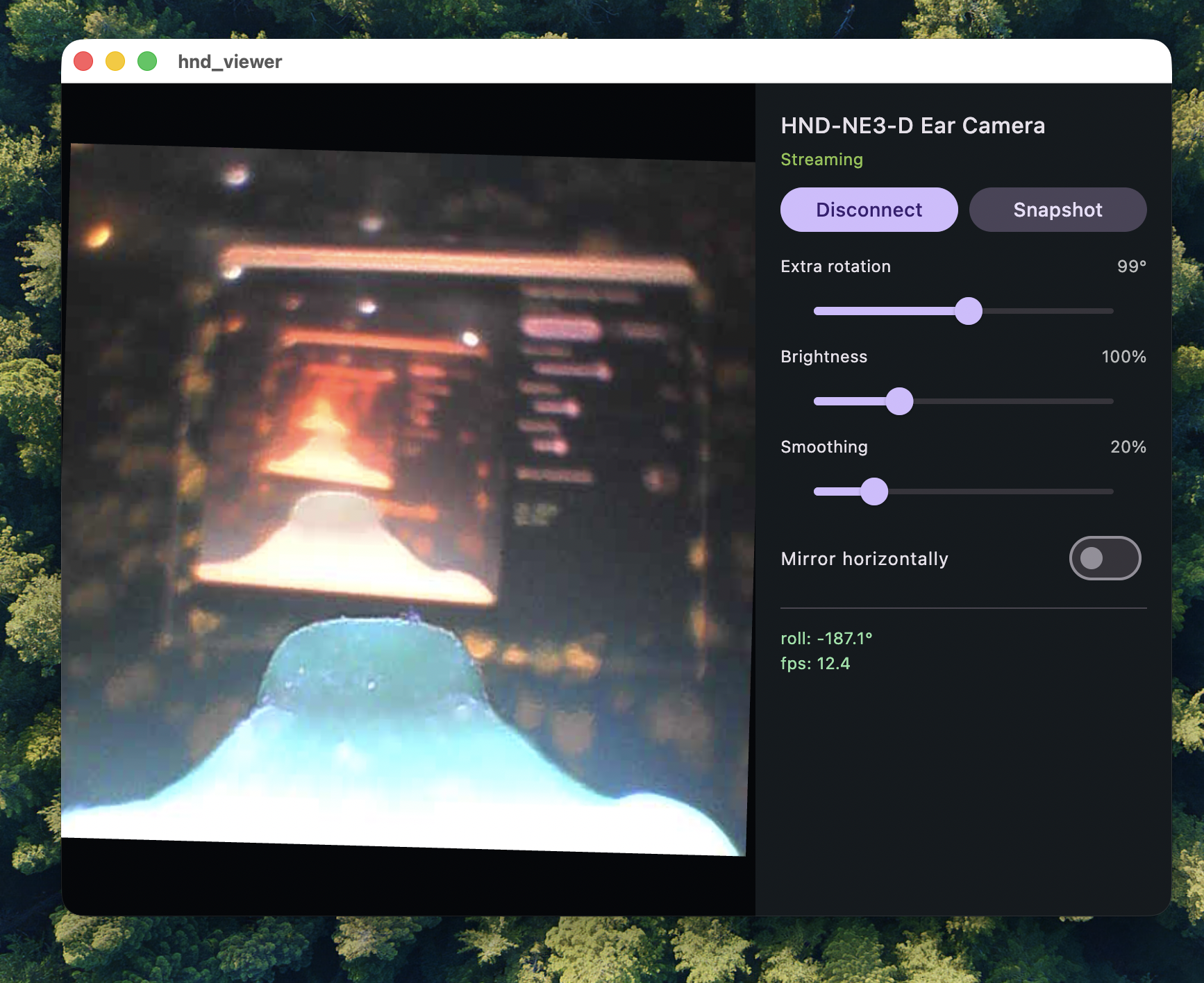Click the HND-NE3-D Ear Camera heading

912,126
